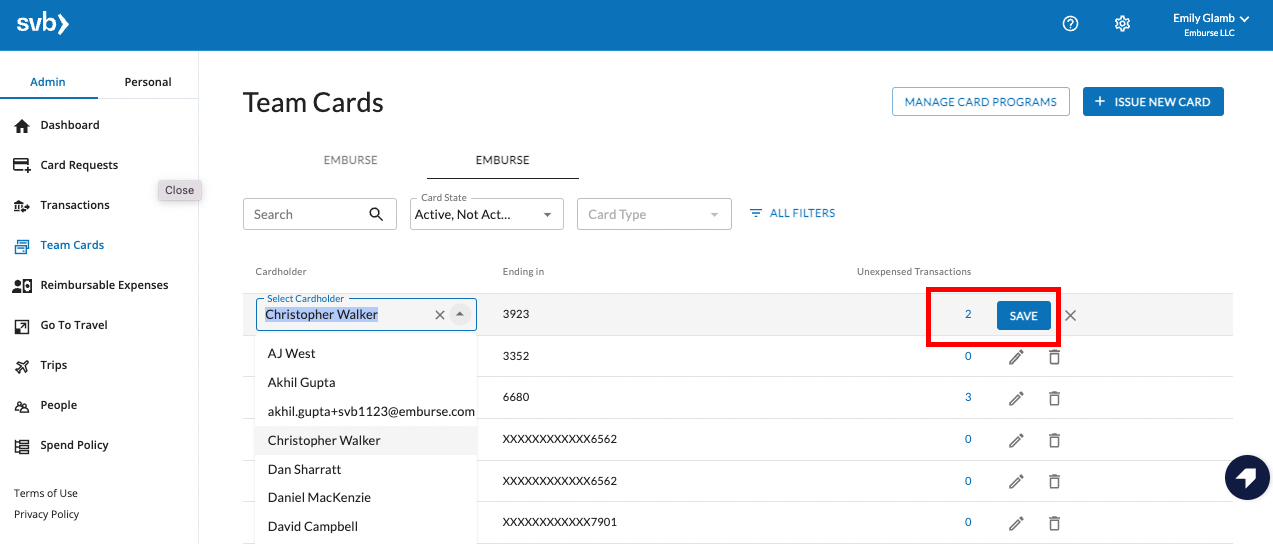Select the first EMBURSE card program tab

(x=350, y=160)
